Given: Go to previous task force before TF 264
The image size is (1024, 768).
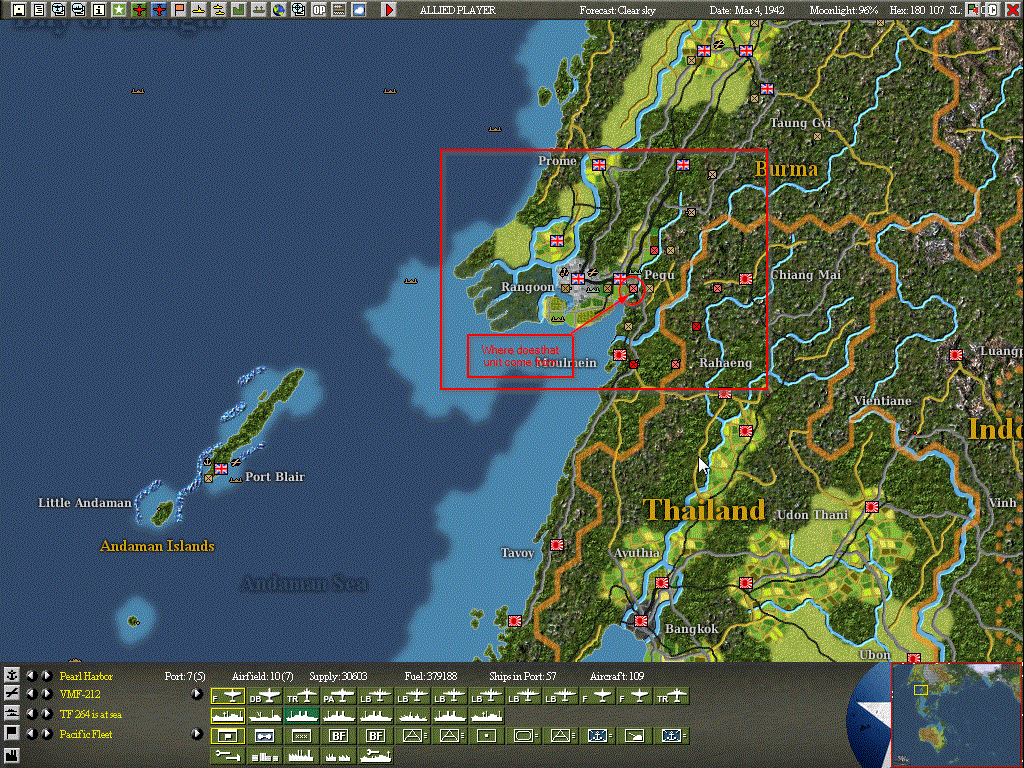Looking at the screenshot, I should [31, 714].
